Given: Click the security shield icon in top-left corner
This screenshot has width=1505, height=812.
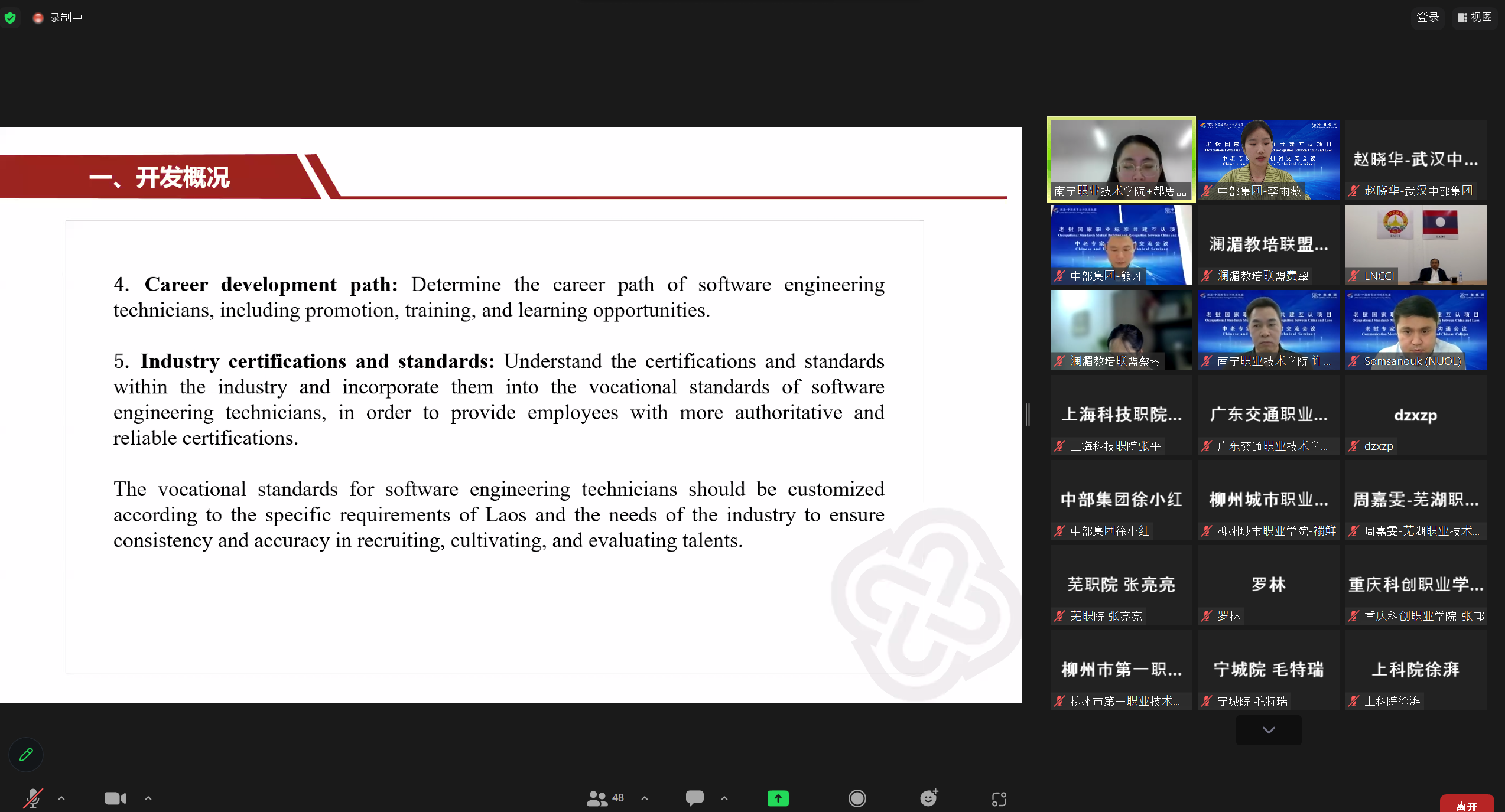Looking at the screenshot, I should coord(11,17).
